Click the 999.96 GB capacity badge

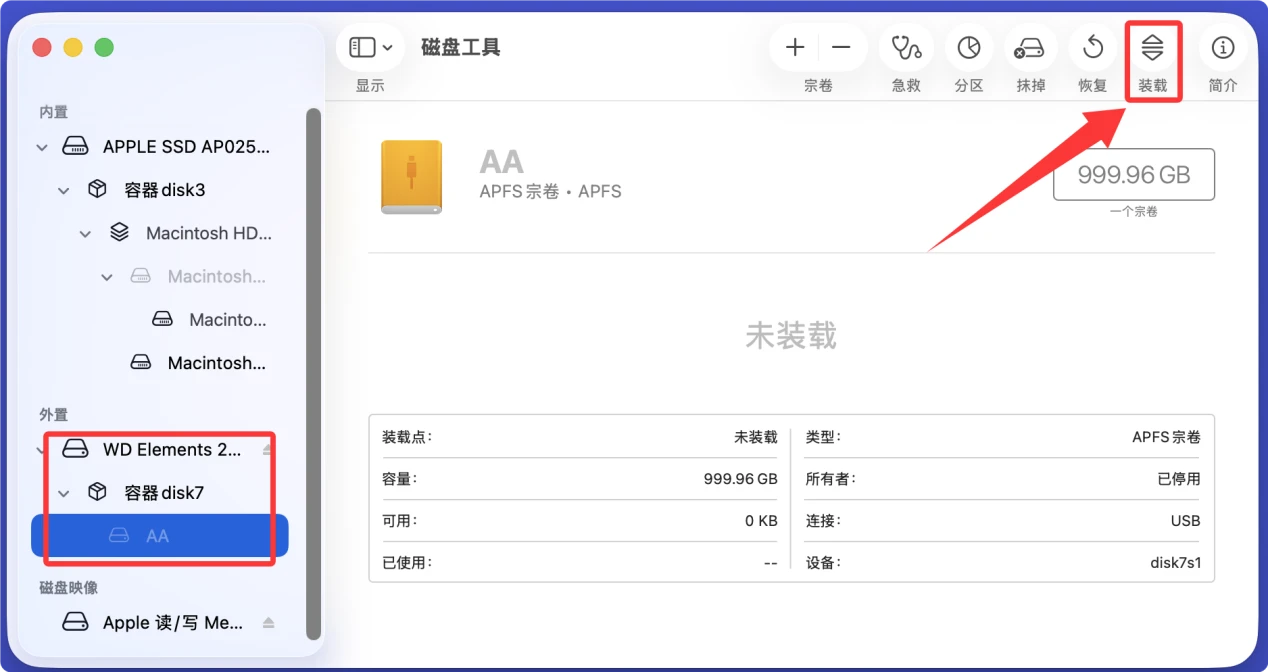[x=1133, y=173]
